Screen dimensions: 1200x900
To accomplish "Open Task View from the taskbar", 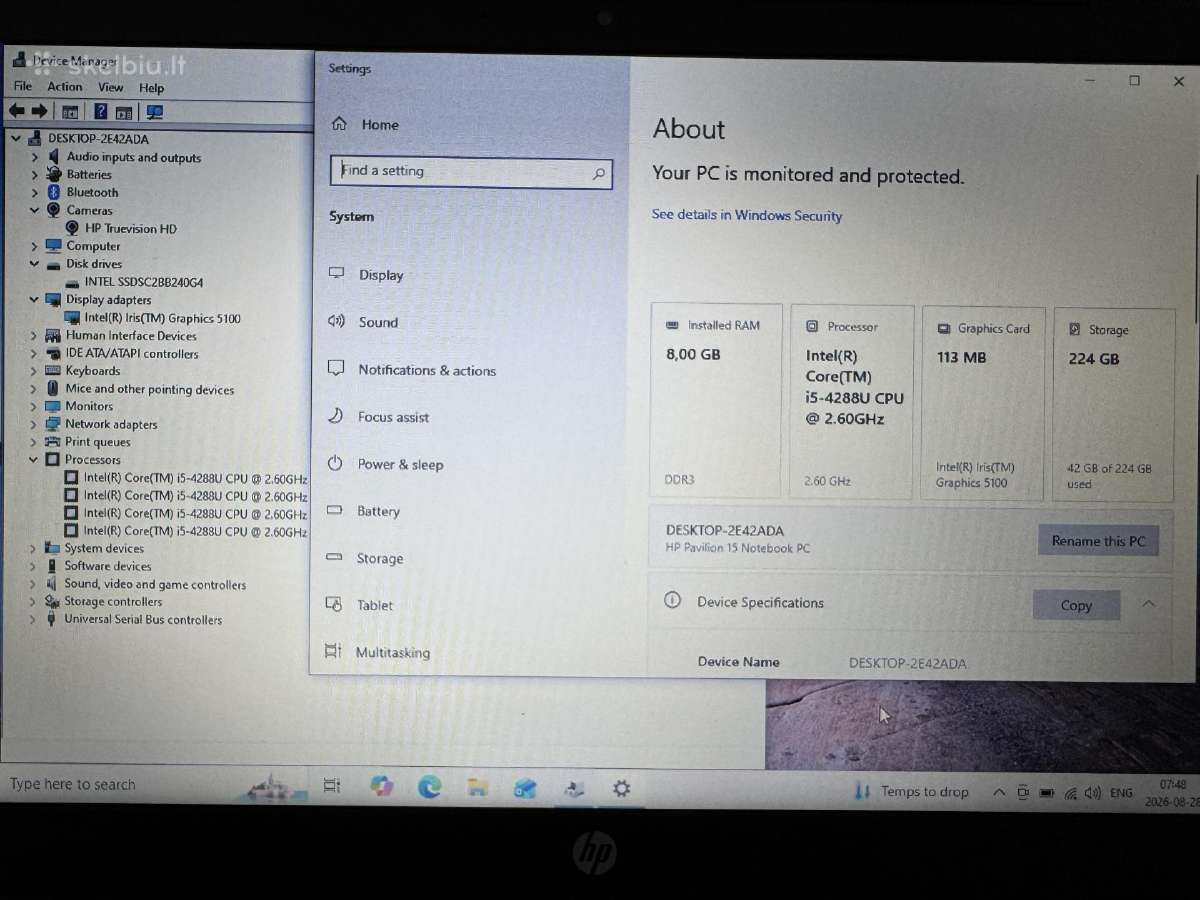I will click(332, 787).
